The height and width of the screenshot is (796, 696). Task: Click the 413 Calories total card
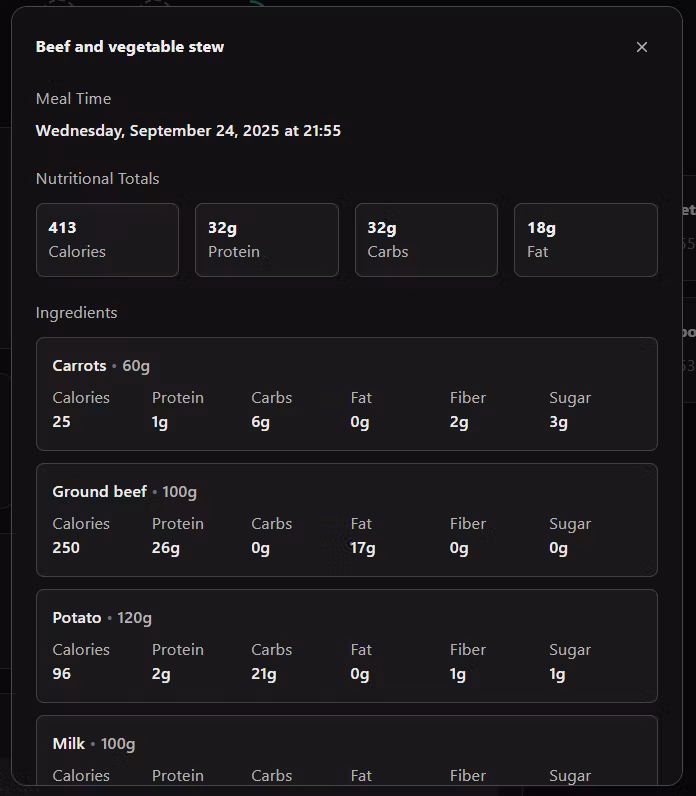107,240
